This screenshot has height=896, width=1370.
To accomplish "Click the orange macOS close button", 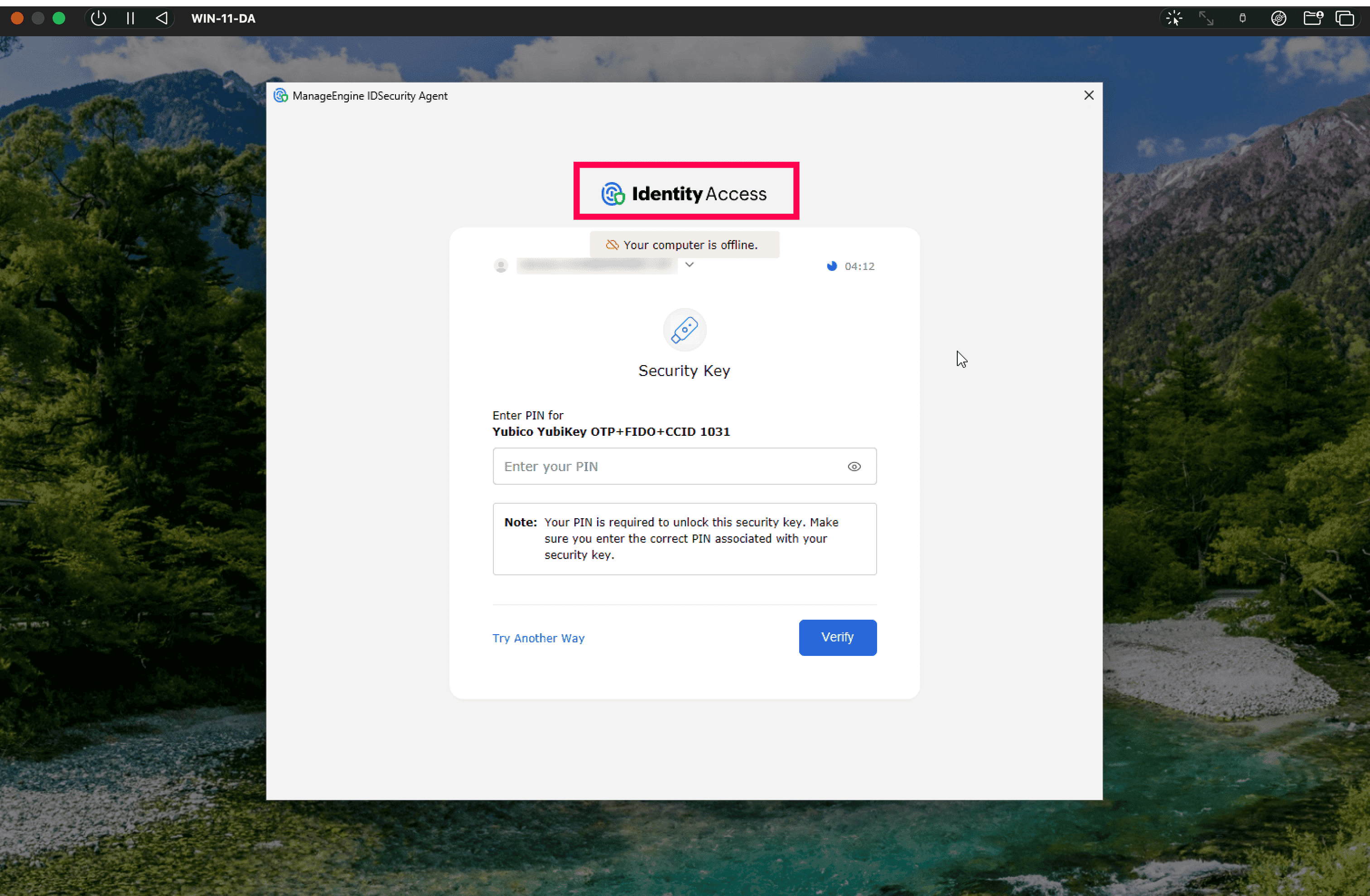I will tap(17, 19).
